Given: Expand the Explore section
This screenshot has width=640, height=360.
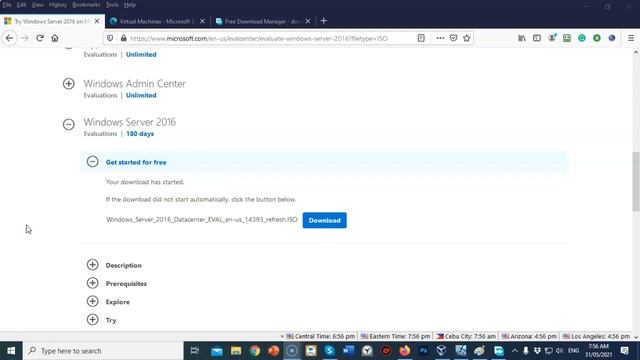Looking at the screenshot, I should point(93,301).
